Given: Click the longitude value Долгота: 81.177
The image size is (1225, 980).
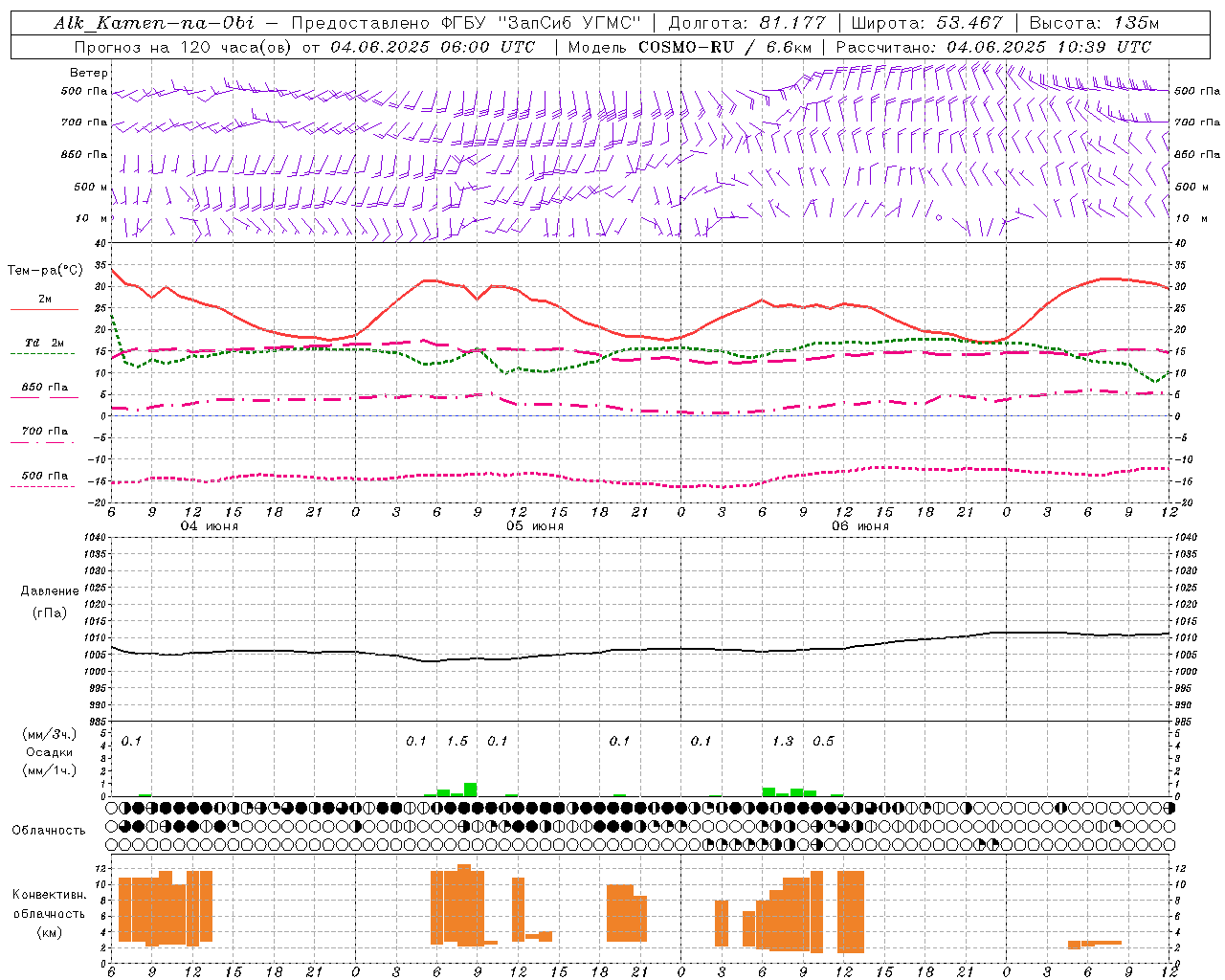Looking at the screenshot, I should click(x=746, y=23).
